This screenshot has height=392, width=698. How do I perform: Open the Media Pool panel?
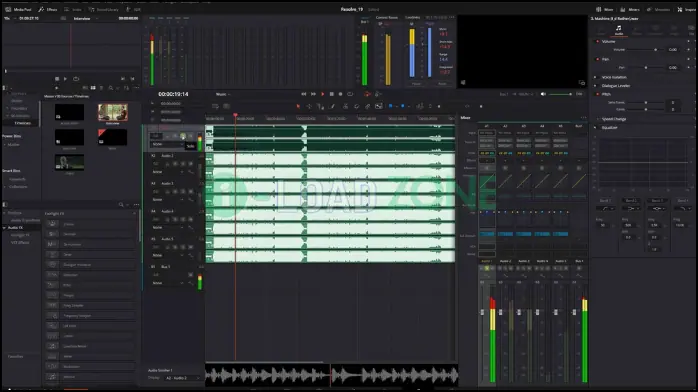tap(18, 9)
